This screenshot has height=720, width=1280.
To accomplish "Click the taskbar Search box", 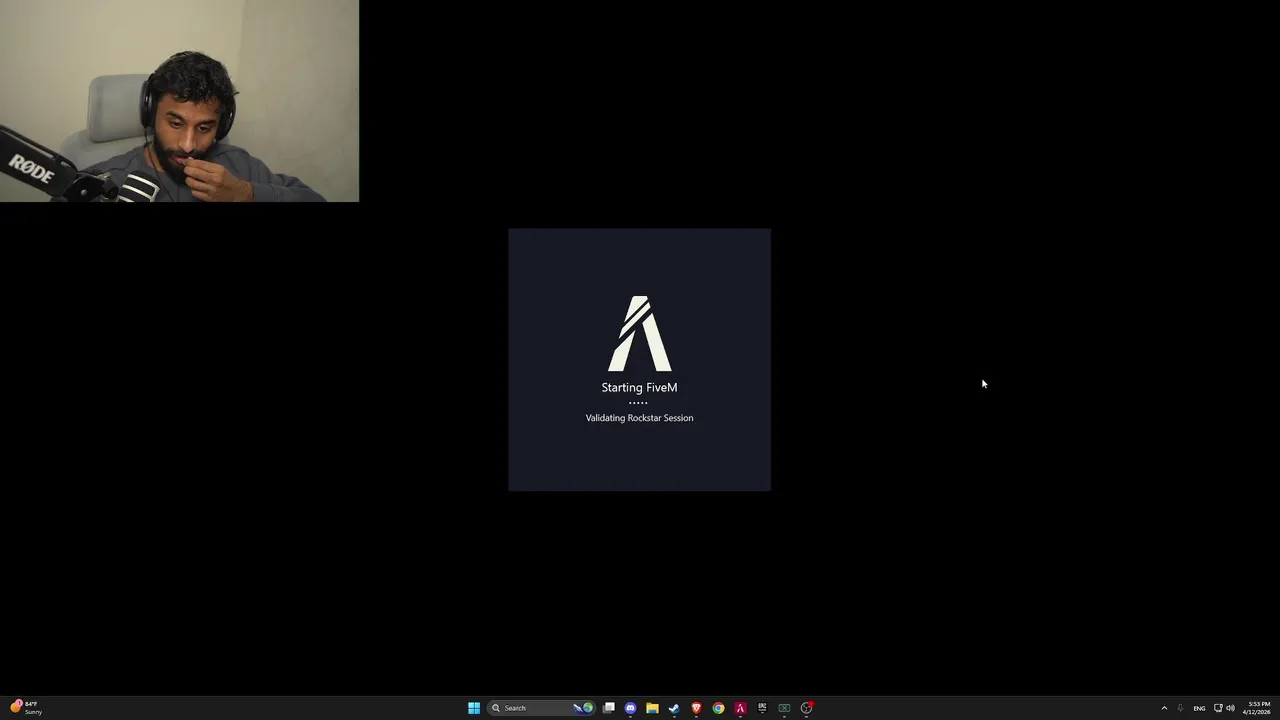I will pyautogui.click(x=540, y=708).
